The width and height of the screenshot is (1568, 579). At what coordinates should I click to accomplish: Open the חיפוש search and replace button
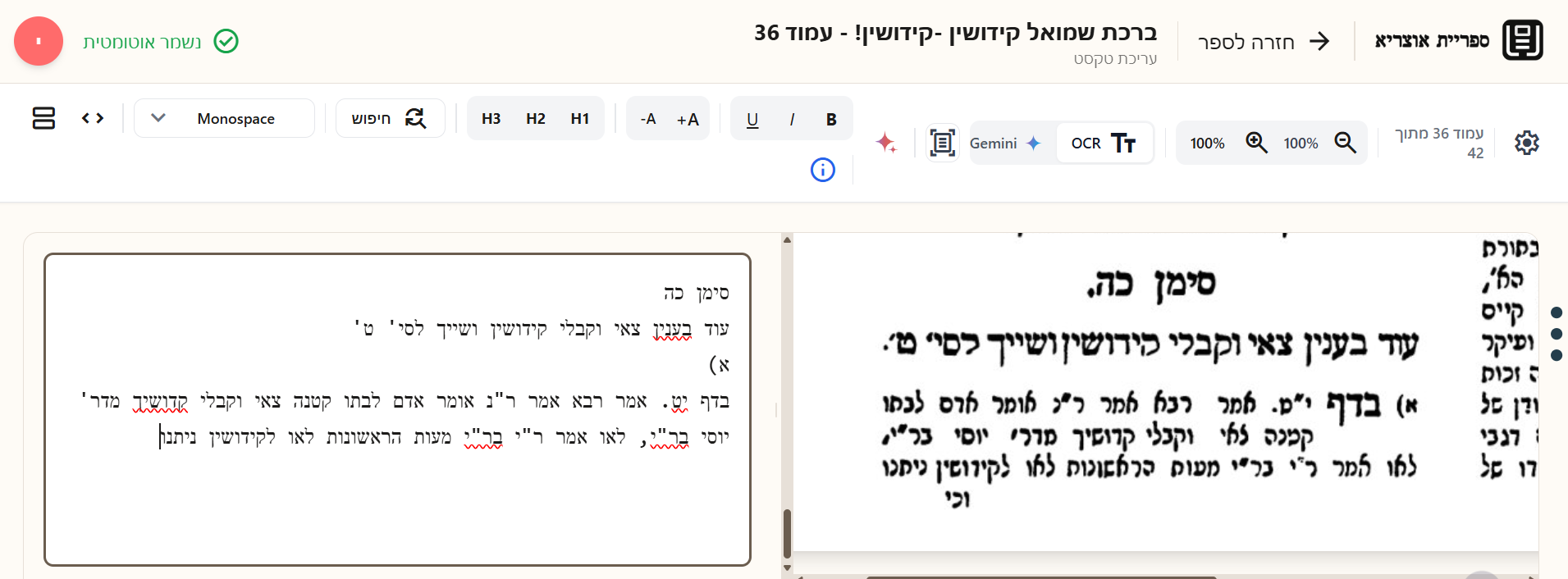coord(390,118)
